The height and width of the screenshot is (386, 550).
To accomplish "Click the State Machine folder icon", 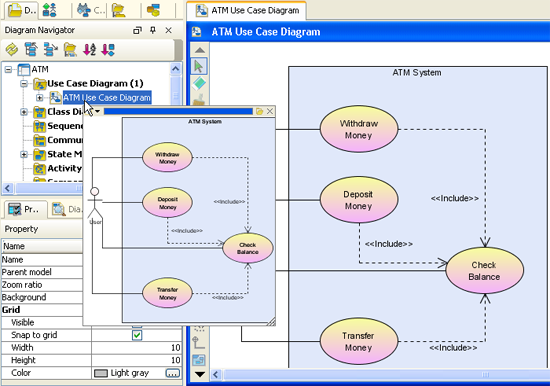I will (40, 154).
